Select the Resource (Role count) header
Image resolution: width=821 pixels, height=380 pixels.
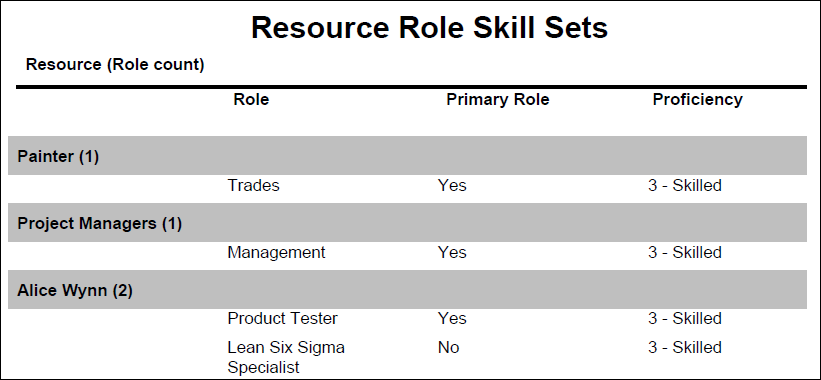coord(115,64)
